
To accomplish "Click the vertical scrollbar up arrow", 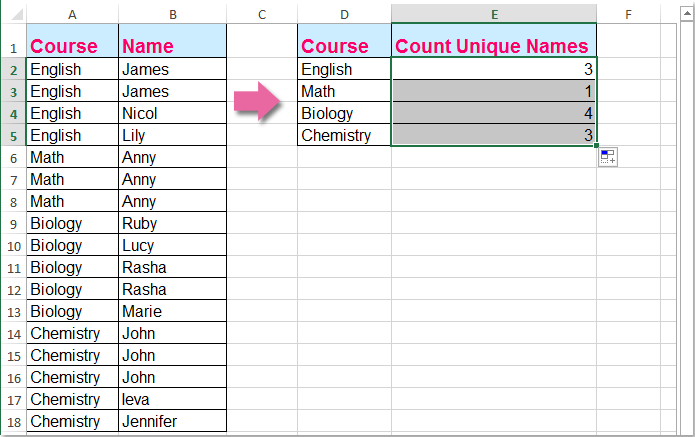I will 687,14.
